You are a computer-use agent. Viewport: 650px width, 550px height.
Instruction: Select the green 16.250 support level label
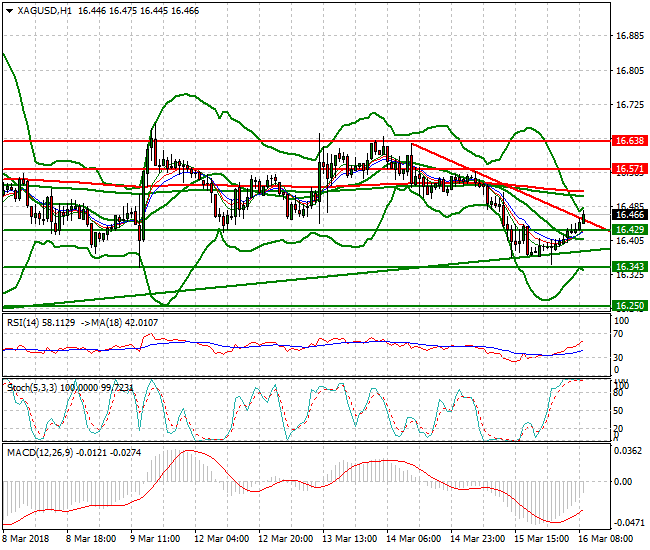click(x=630, y=306)
